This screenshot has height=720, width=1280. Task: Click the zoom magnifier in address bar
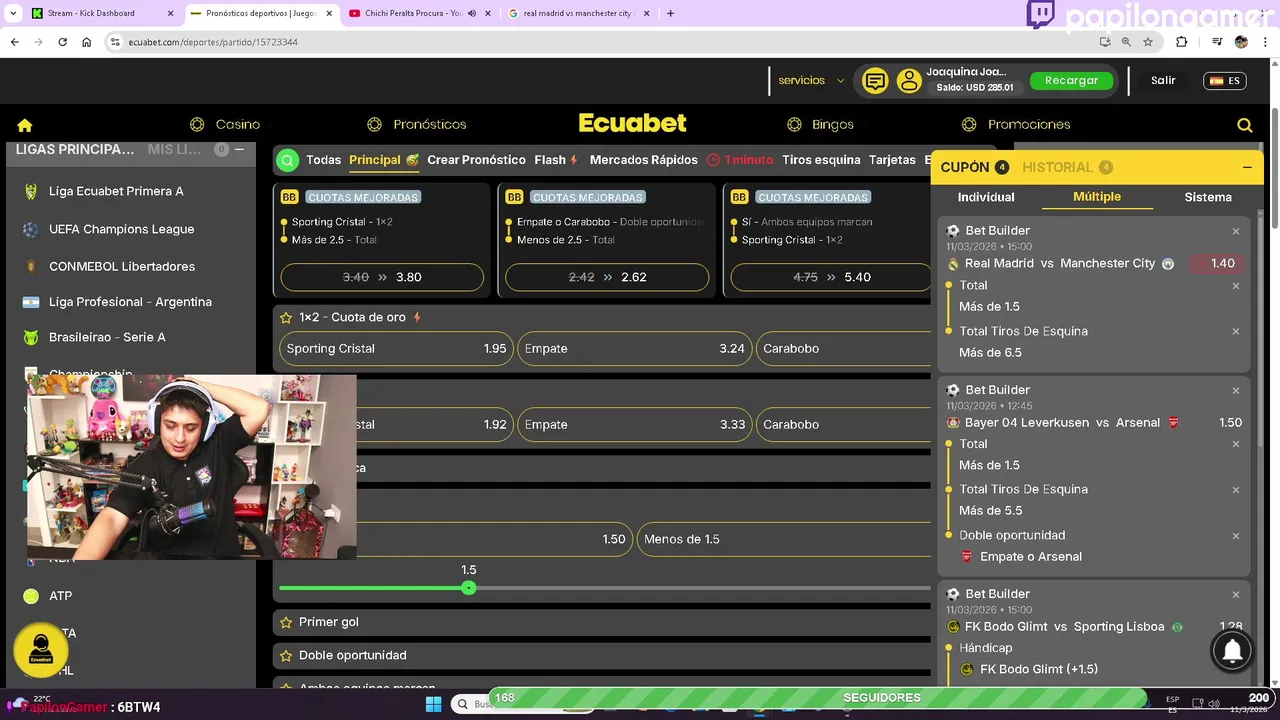pos(1126,42)
